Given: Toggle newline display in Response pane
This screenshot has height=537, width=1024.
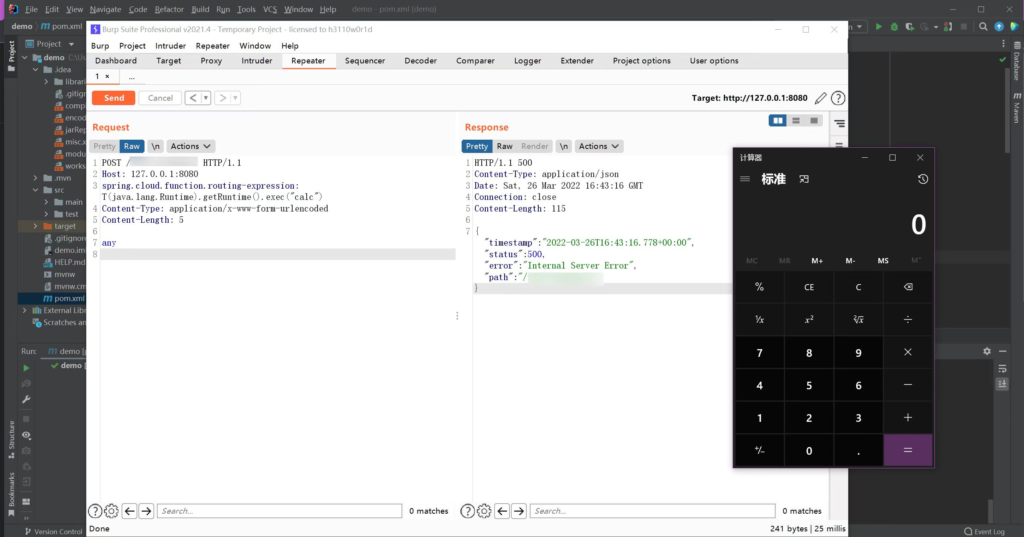Looking at the screenshot, I should pos(564,146).
